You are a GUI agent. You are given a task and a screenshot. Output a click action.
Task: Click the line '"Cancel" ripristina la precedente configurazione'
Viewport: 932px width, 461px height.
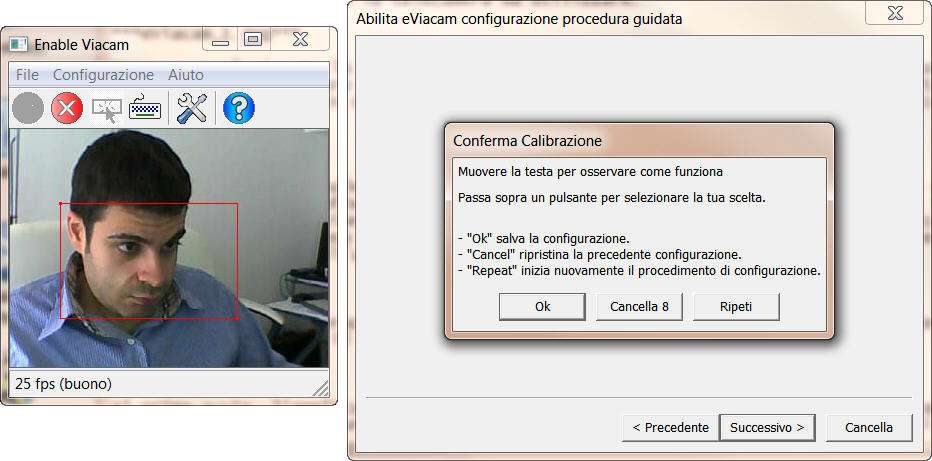[x=600, y=255]
